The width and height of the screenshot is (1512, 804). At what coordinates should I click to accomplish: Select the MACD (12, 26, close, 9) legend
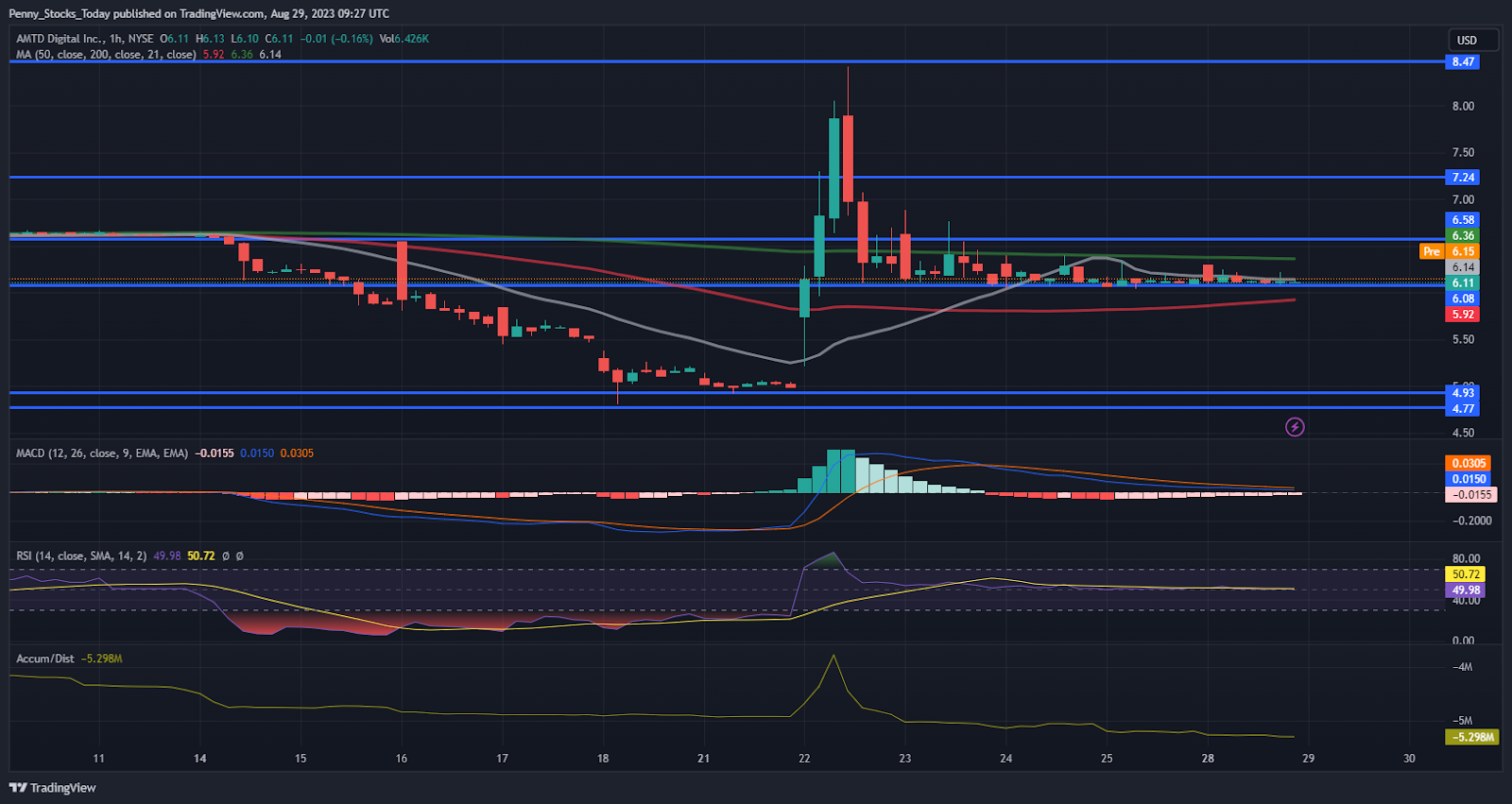[x=102, y=453]
